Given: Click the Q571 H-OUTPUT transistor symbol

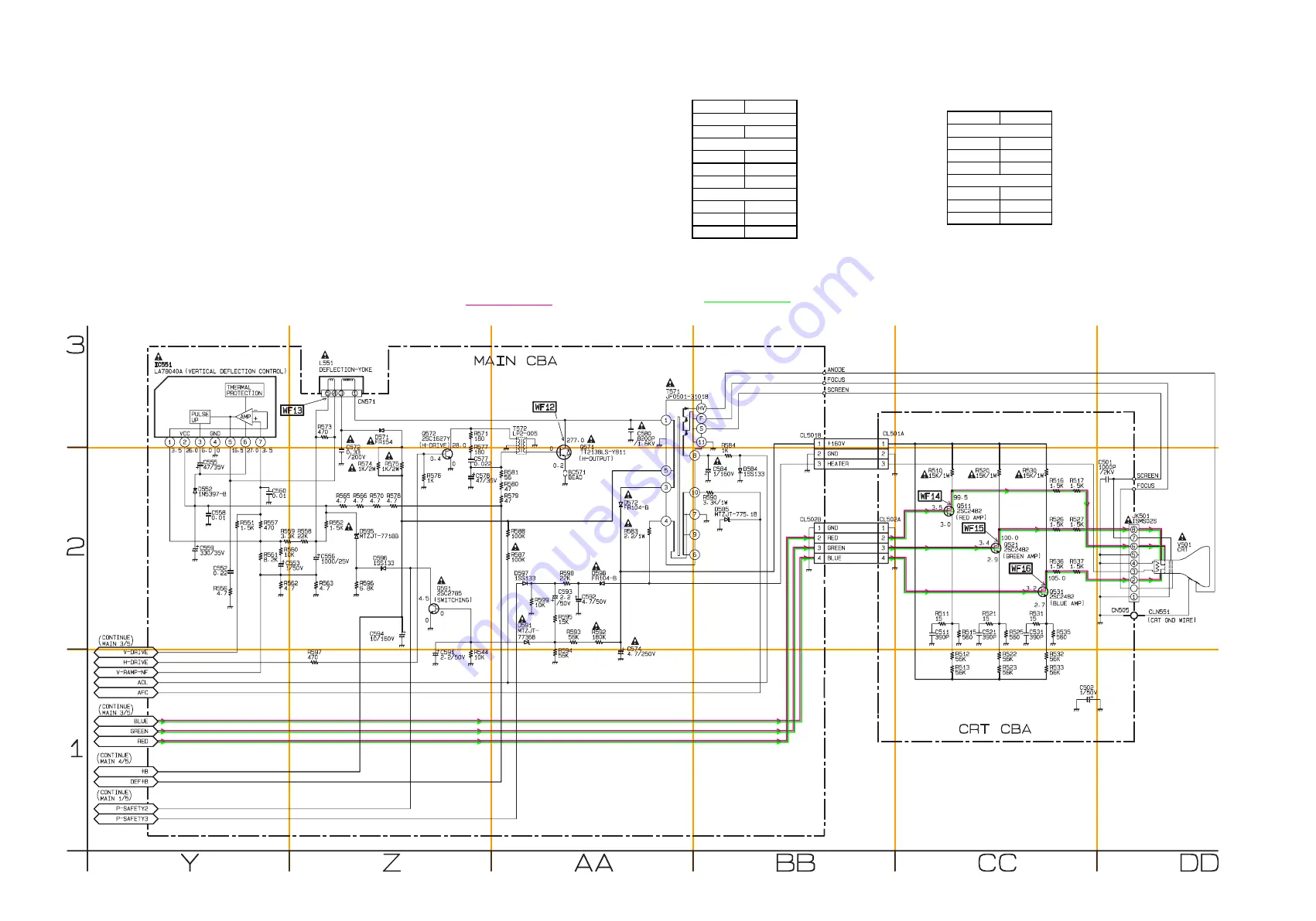Looking at the screenshot, I should point(564,452).
